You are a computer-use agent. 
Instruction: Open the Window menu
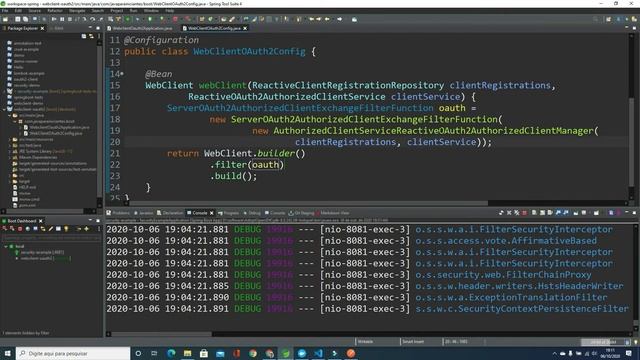coord(151,11)
